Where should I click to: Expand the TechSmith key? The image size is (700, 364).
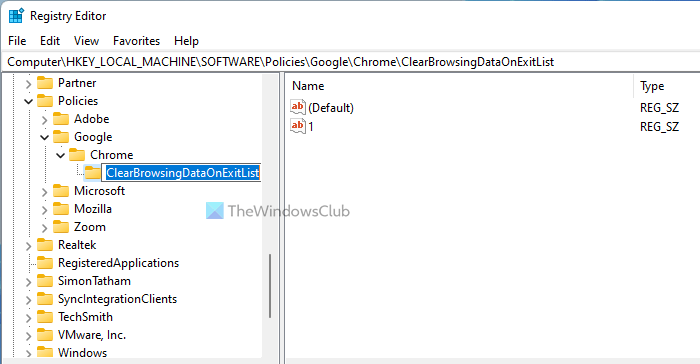28,318
